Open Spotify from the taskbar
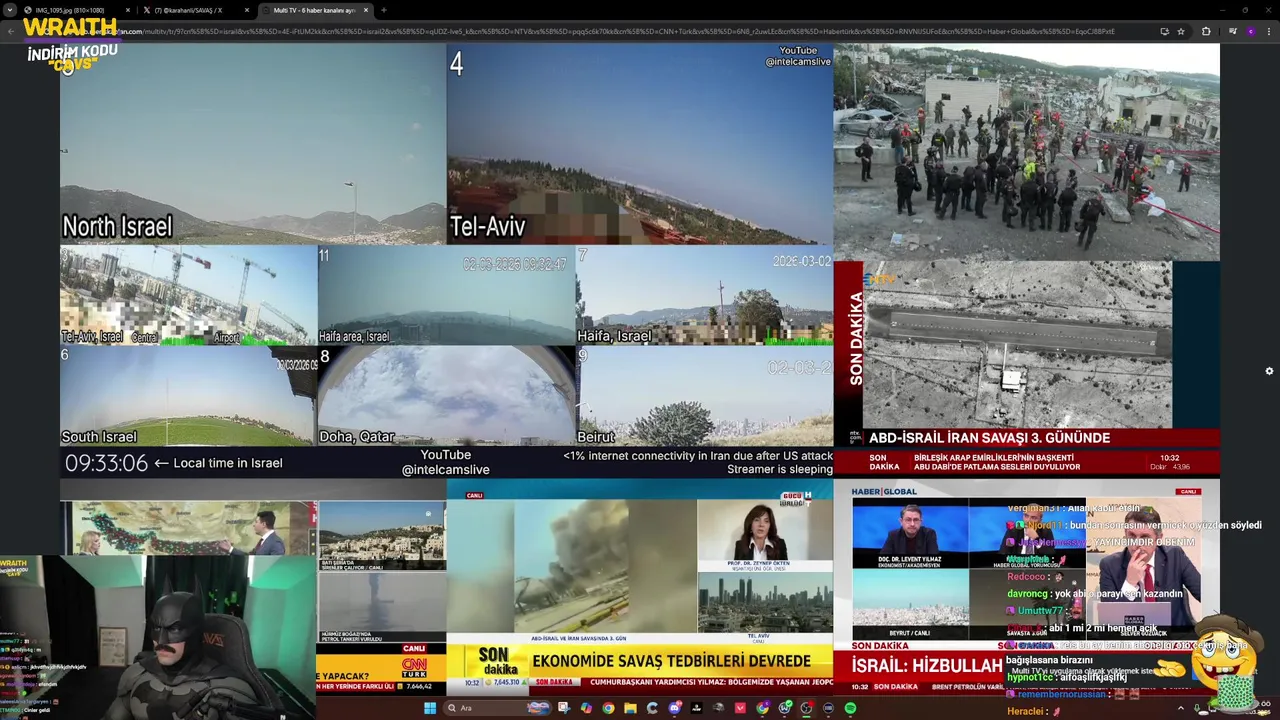This screenshot has width=1280, height=720. tap(850, 708)
